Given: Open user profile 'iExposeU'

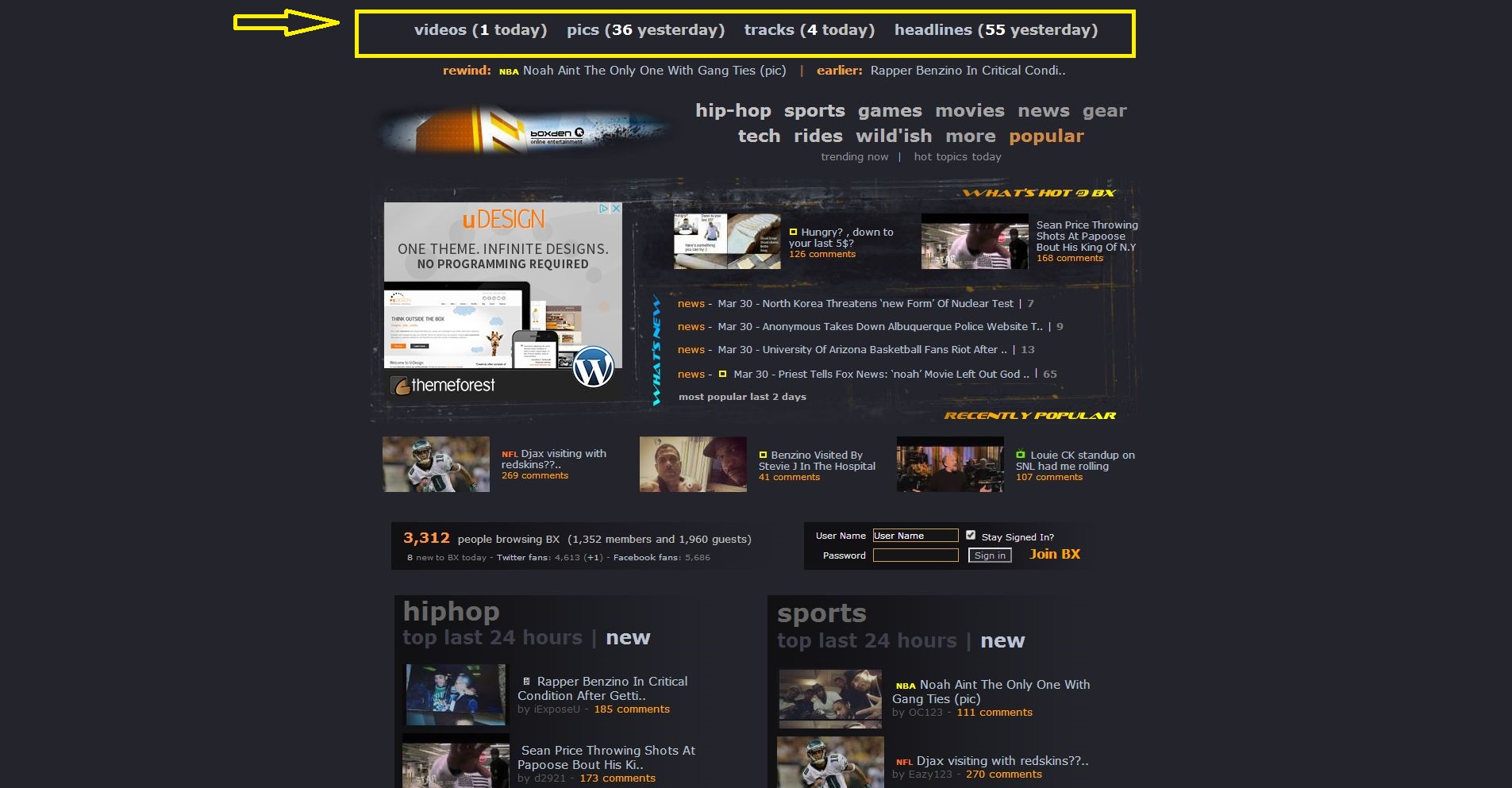Looking at the screenshot, I should click(557, 709).
